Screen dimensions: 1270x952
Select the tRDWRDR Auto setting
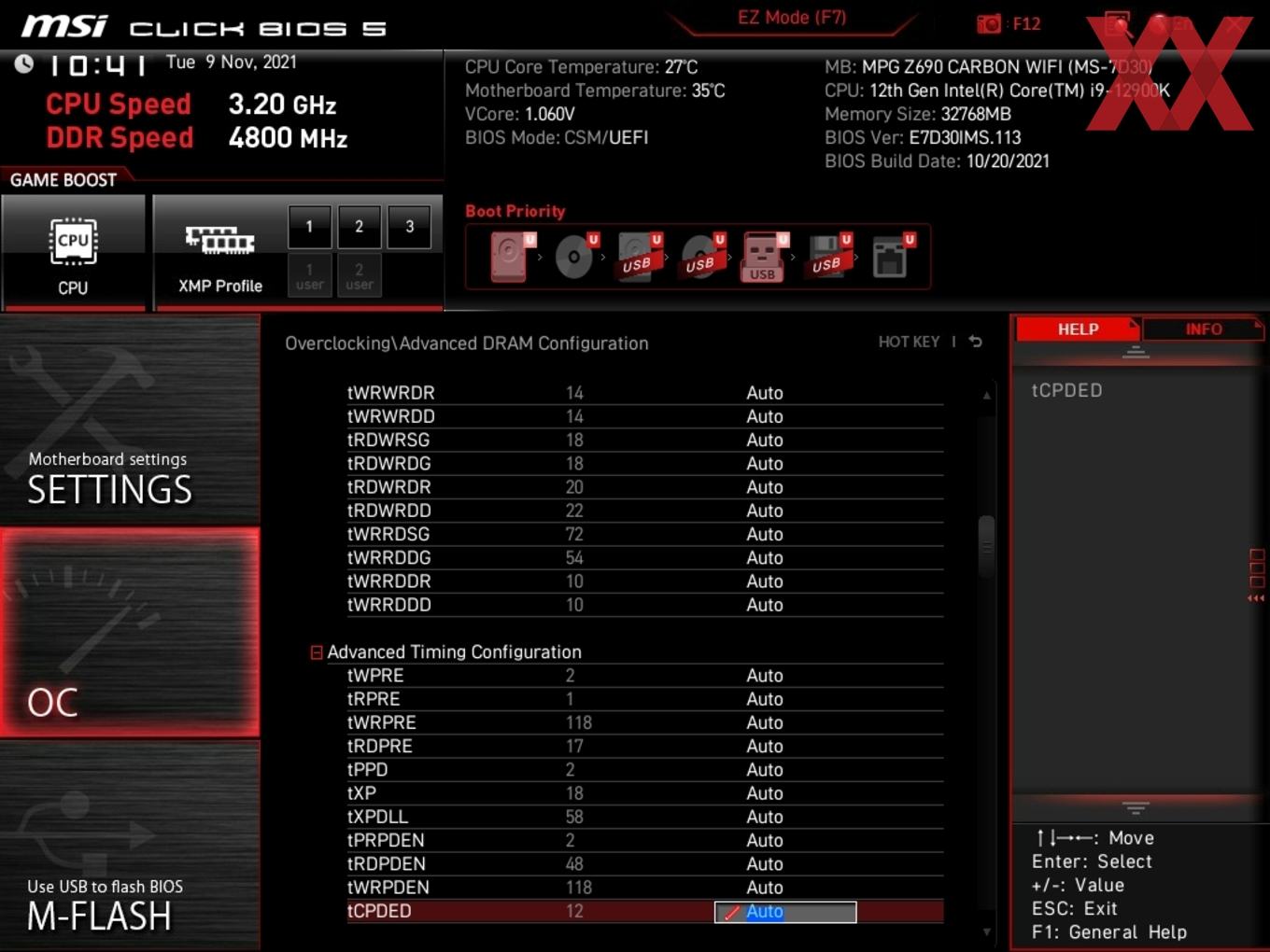click(x=765, y=487)
